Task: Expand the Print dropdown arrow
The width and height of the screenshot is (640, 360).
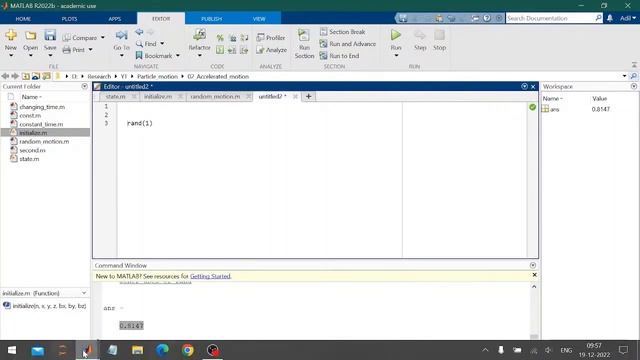Action: pyautogui.click(x=91, y=50)
